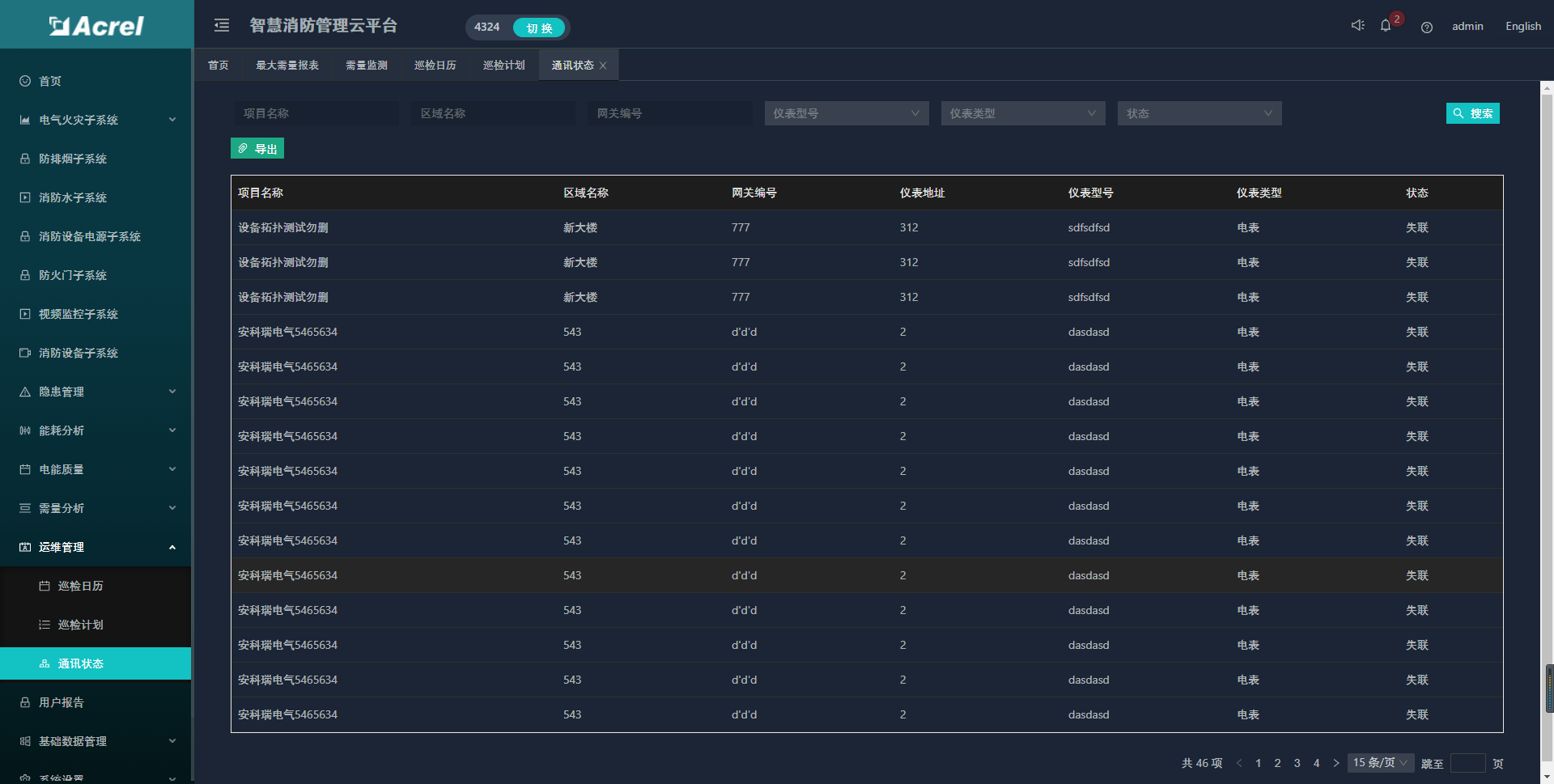Focus the 区域名称 search field

point(493,113)
